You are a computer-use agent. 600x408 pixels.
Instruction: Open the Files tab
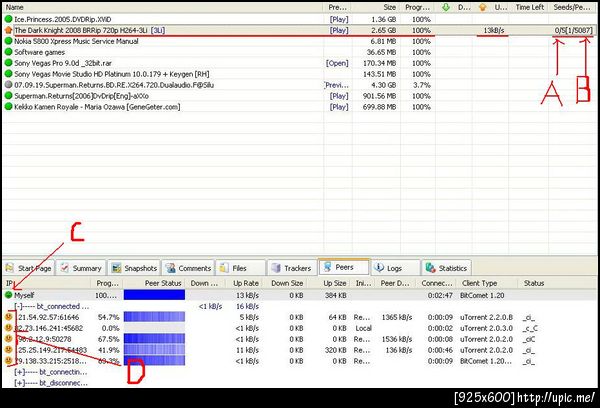pyautogui.click(x=241, y=268)
